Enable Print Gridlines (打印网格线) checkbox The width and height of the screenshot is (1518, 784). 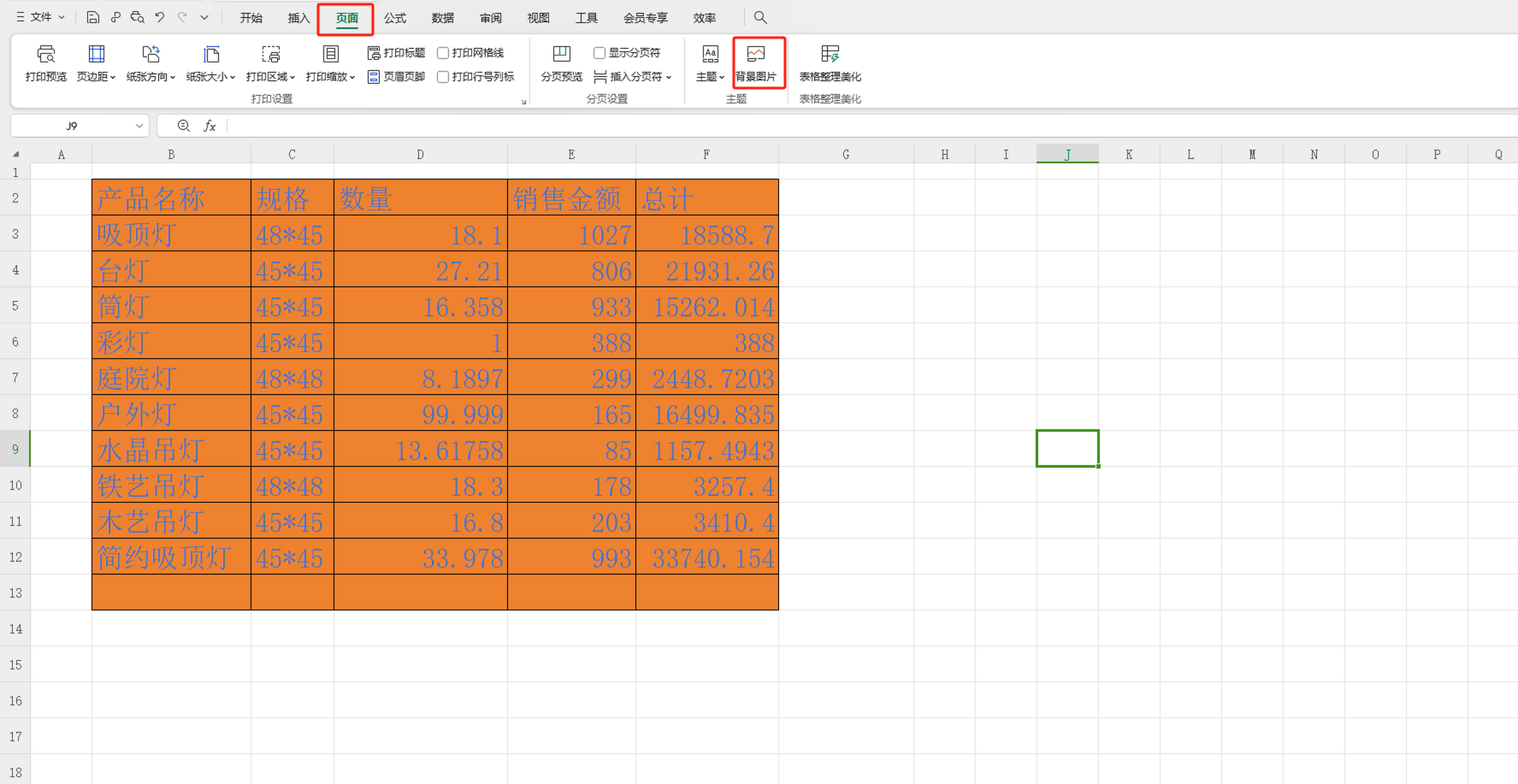[443, 53]
